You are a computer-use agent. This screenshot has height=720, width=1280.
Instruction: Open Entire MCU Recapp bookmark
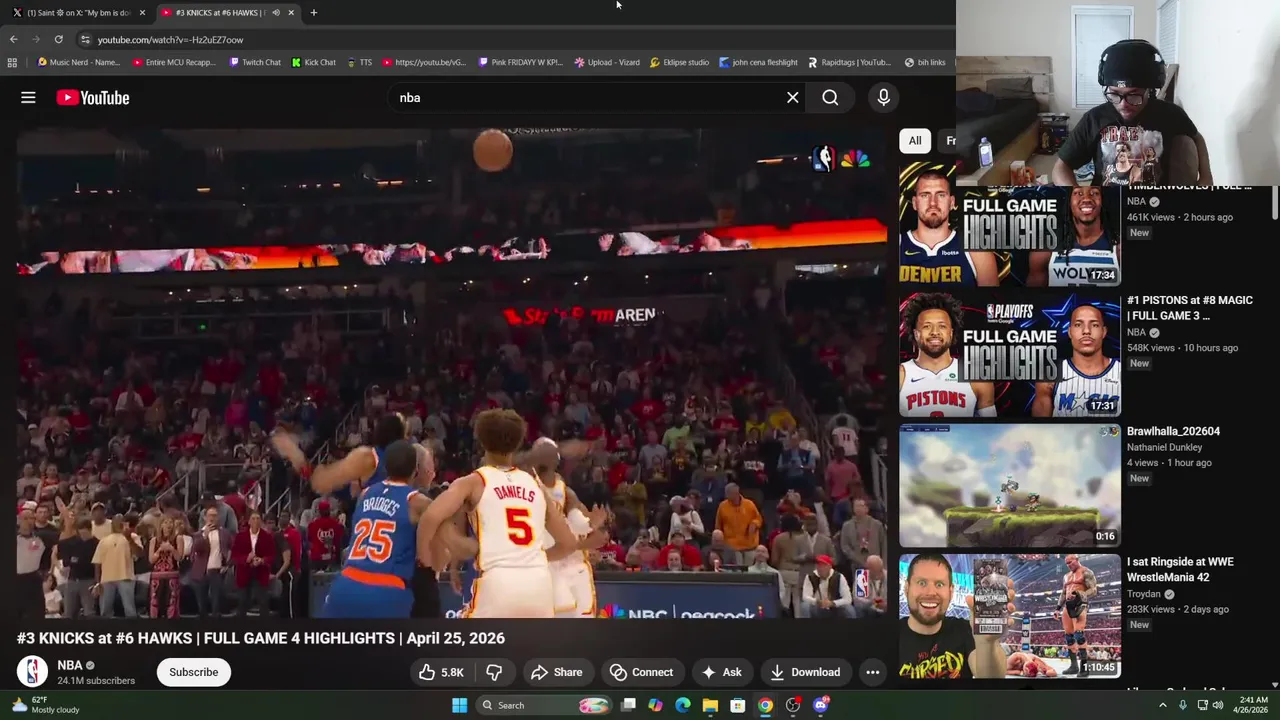[x=174, y=62]
